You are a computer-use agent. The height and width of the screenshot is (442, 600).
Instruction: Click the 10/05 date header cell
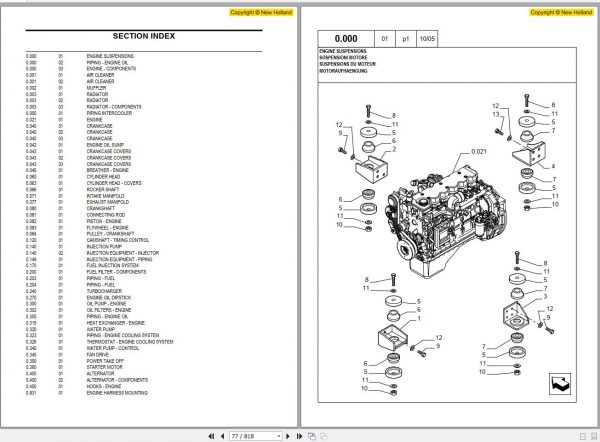click(427, 39)
